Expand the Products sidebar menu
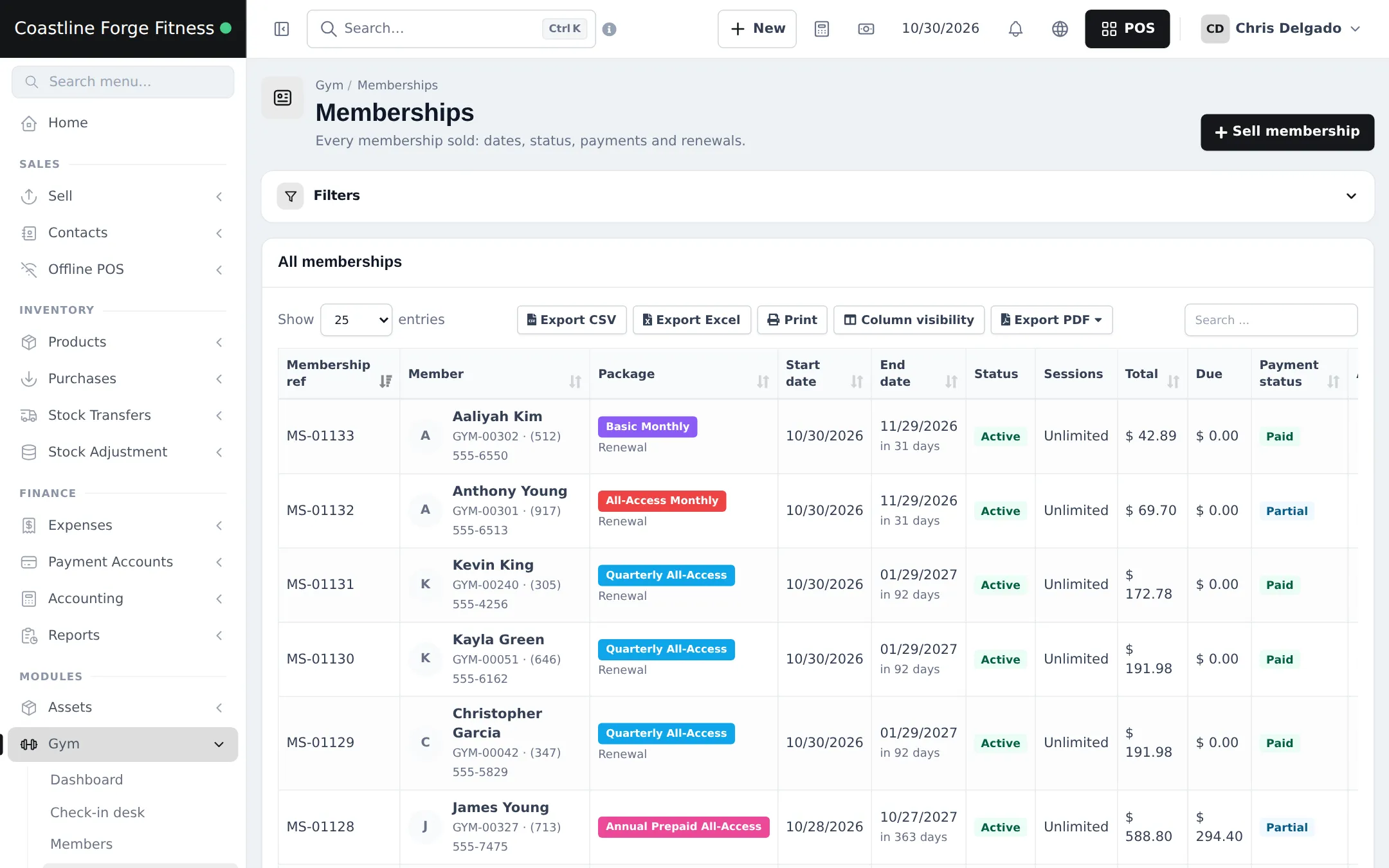 click(x=122, y=342)
